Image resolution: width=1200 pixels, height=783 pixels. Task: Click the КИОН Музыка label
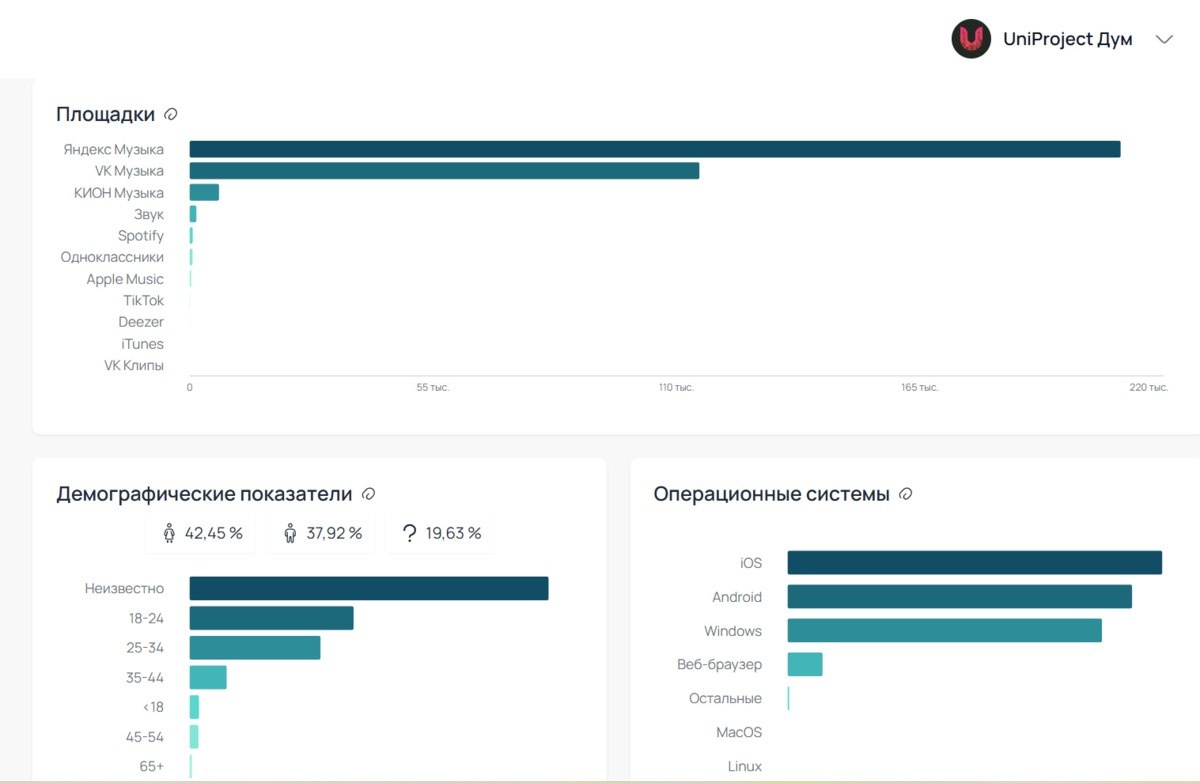119,192
